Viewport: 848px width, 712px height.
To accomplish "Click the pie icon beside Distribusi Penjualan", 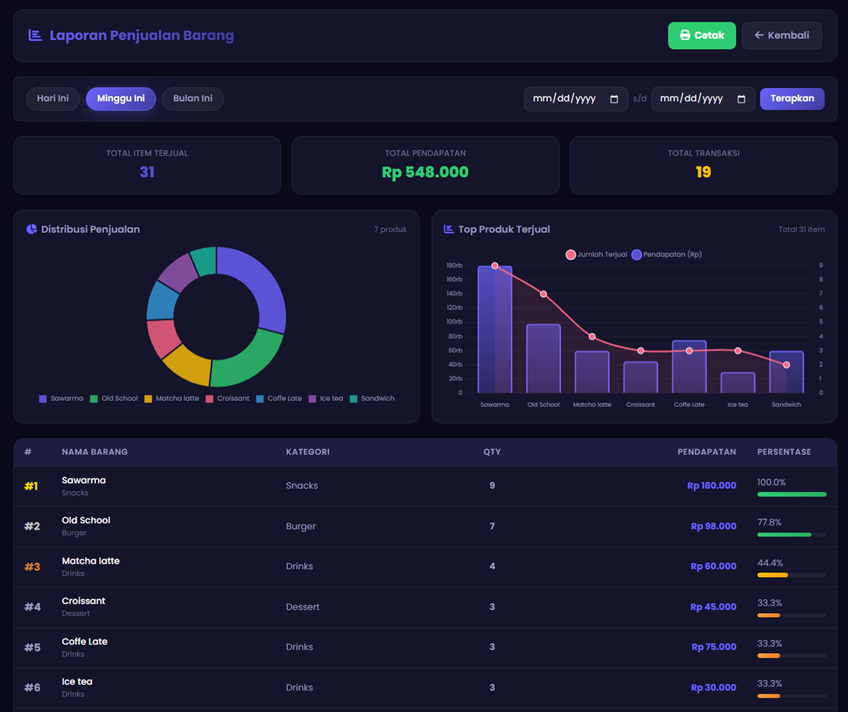I will point(31,229).
